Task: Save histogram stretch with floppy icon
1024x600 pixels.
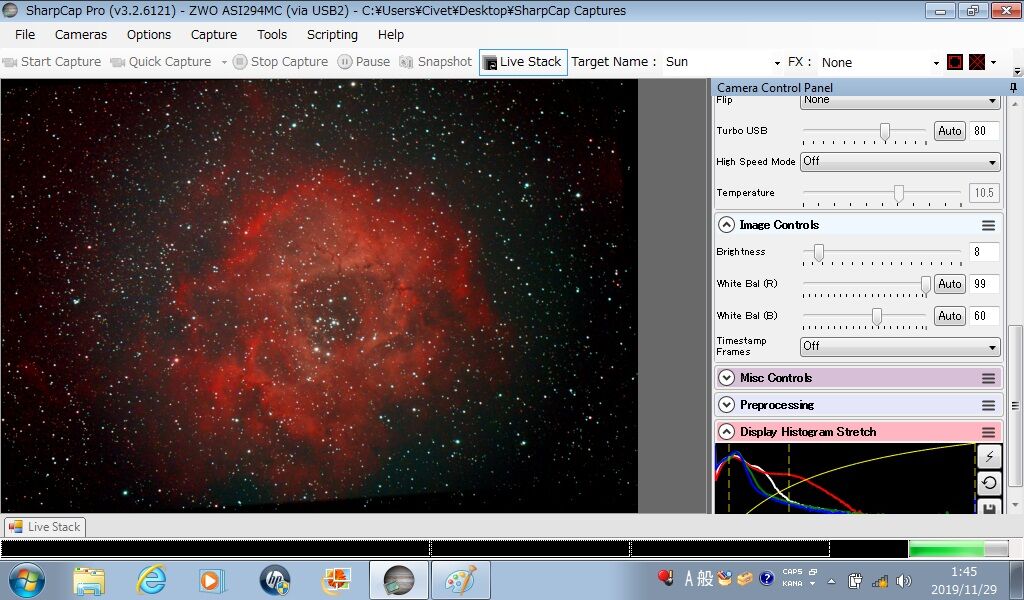Action: point(989,507)
